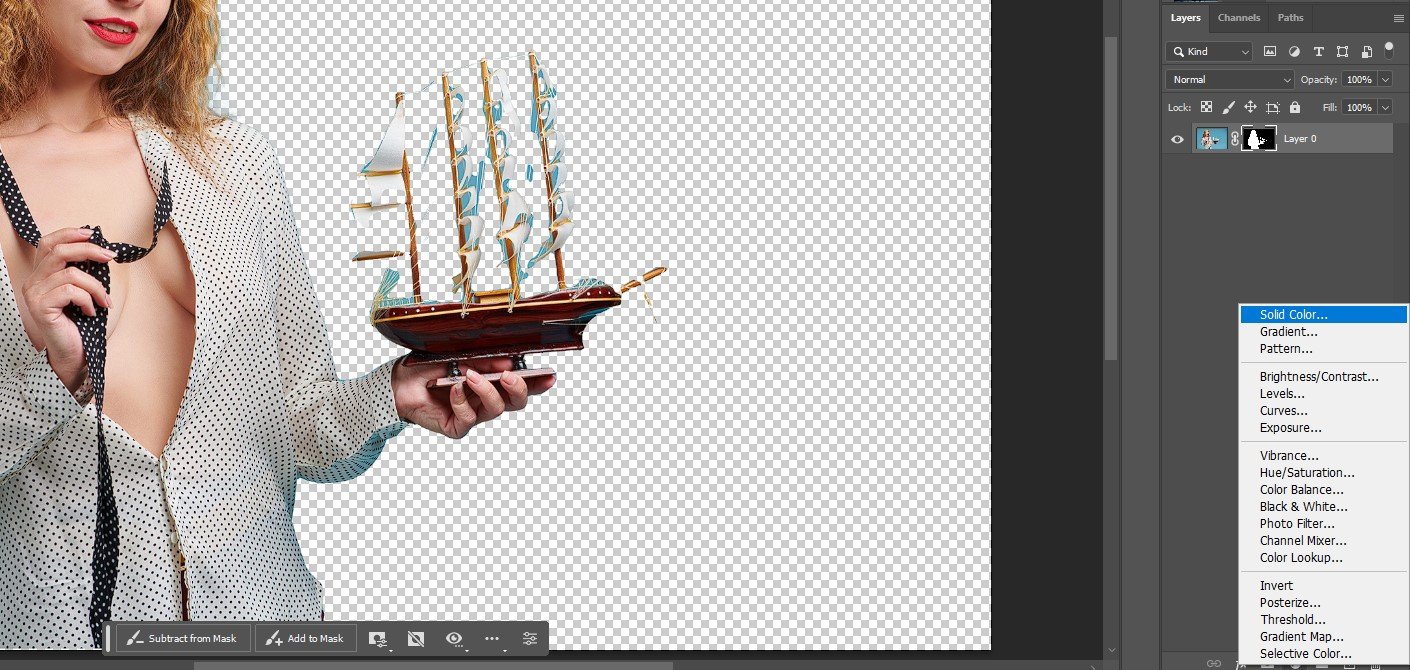Select Channel Mixer adjustment

(x=1323, y=541)
